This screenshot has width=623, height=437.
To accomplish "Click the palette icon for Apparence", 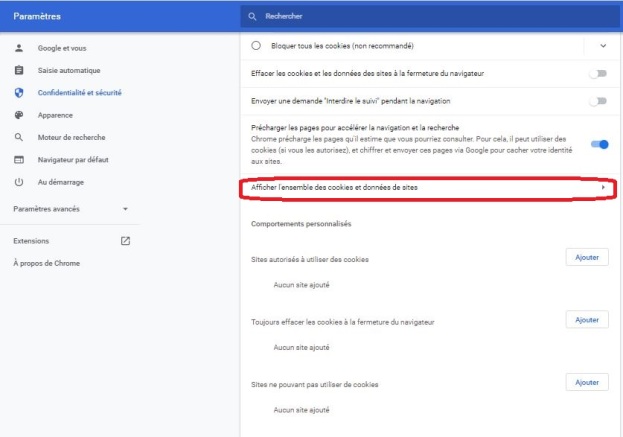I will click(19, 115).
